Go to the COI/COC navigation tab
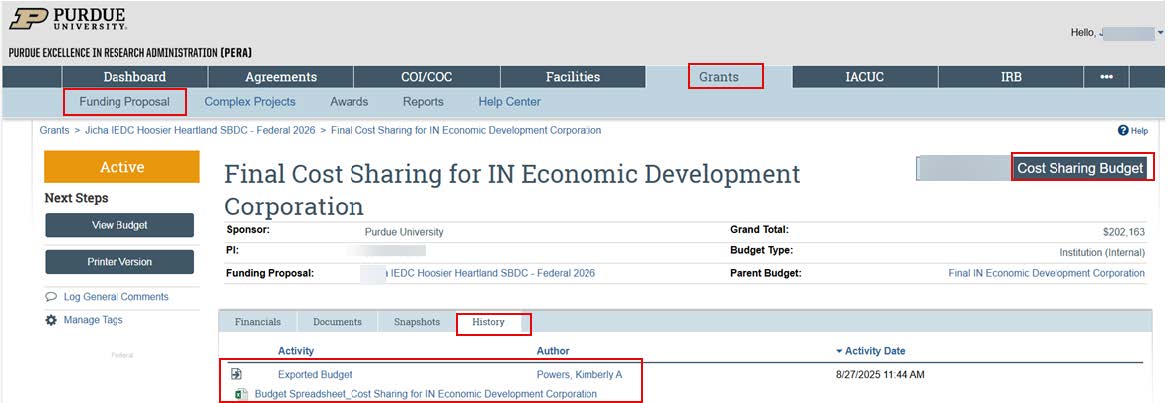Viewport: 1173px width, 403px height. (426, 77)
